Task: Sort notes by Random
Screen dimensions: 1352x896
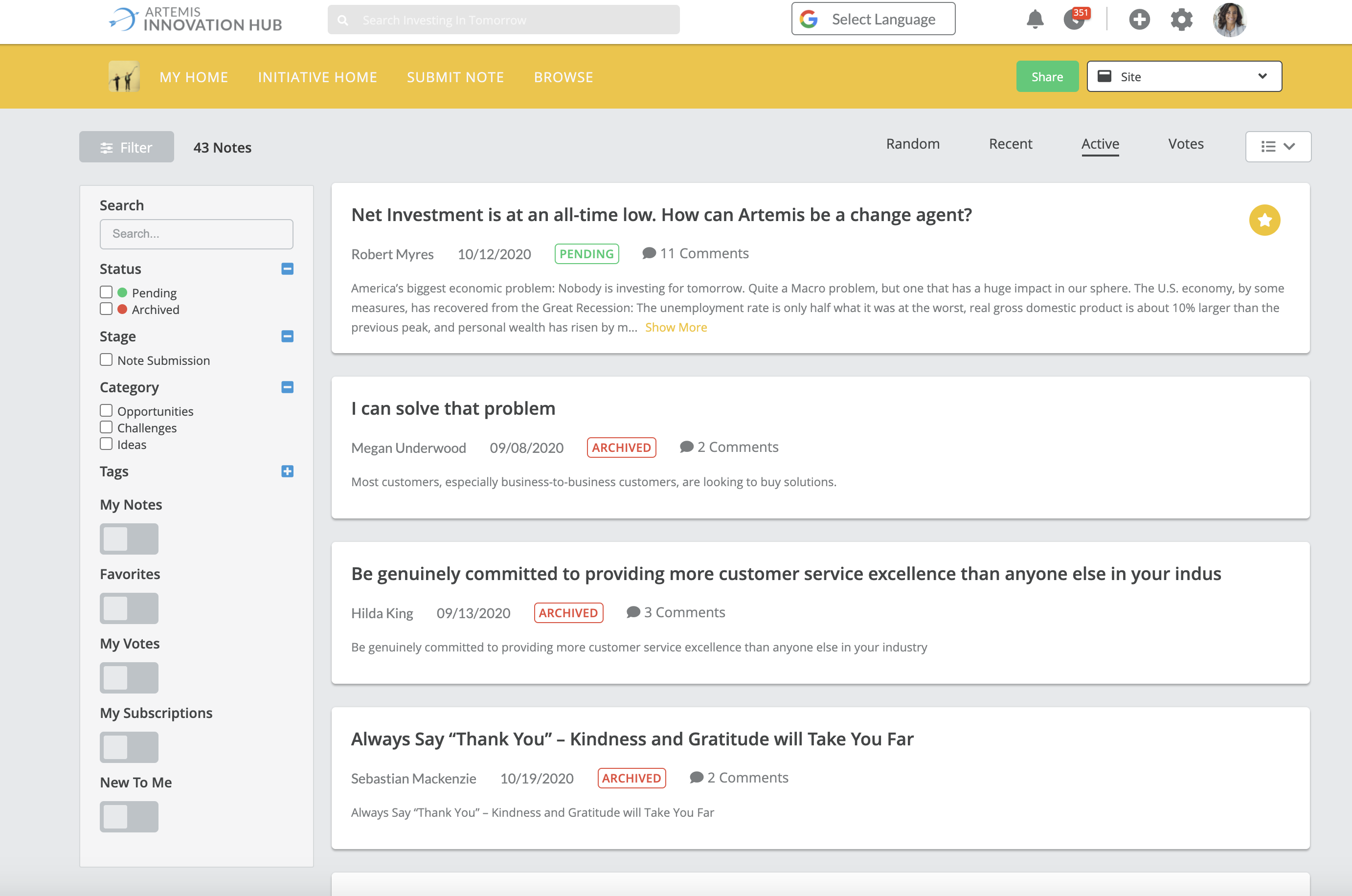Action: (x=913, y=143)
